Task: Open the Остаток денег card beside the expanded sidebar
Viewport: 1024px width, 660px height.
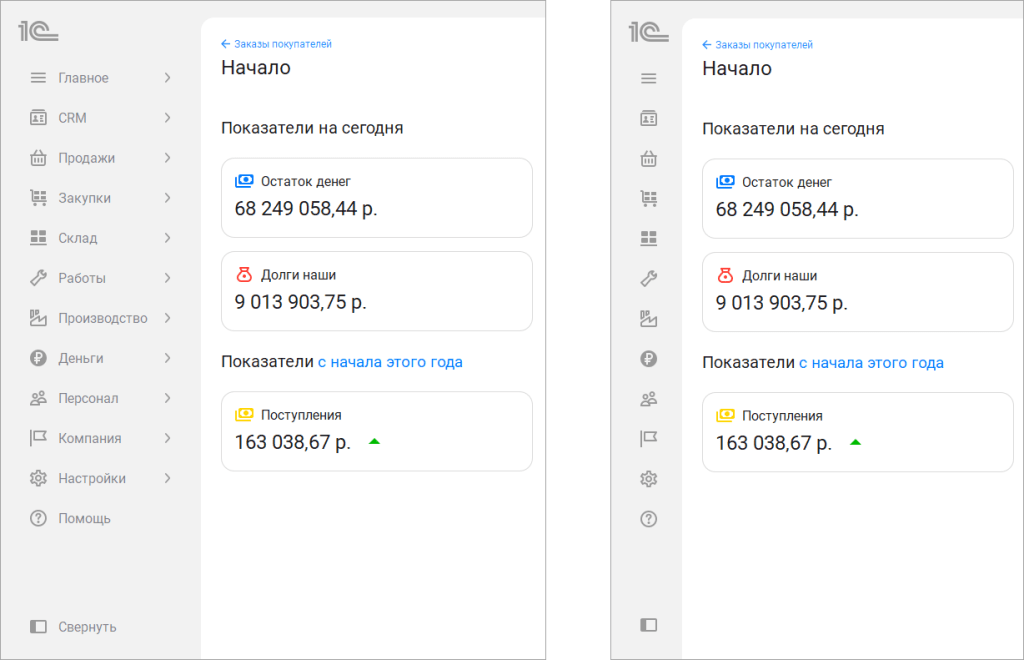Action: 376,197
